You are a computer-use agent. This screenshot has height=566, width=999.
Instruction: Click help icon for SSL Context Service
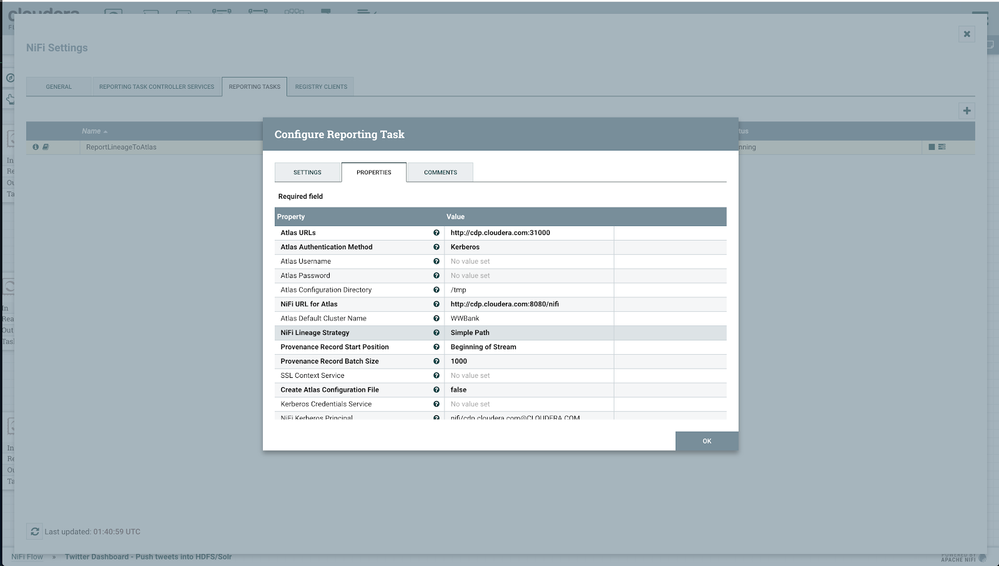[x=436, y=375]
